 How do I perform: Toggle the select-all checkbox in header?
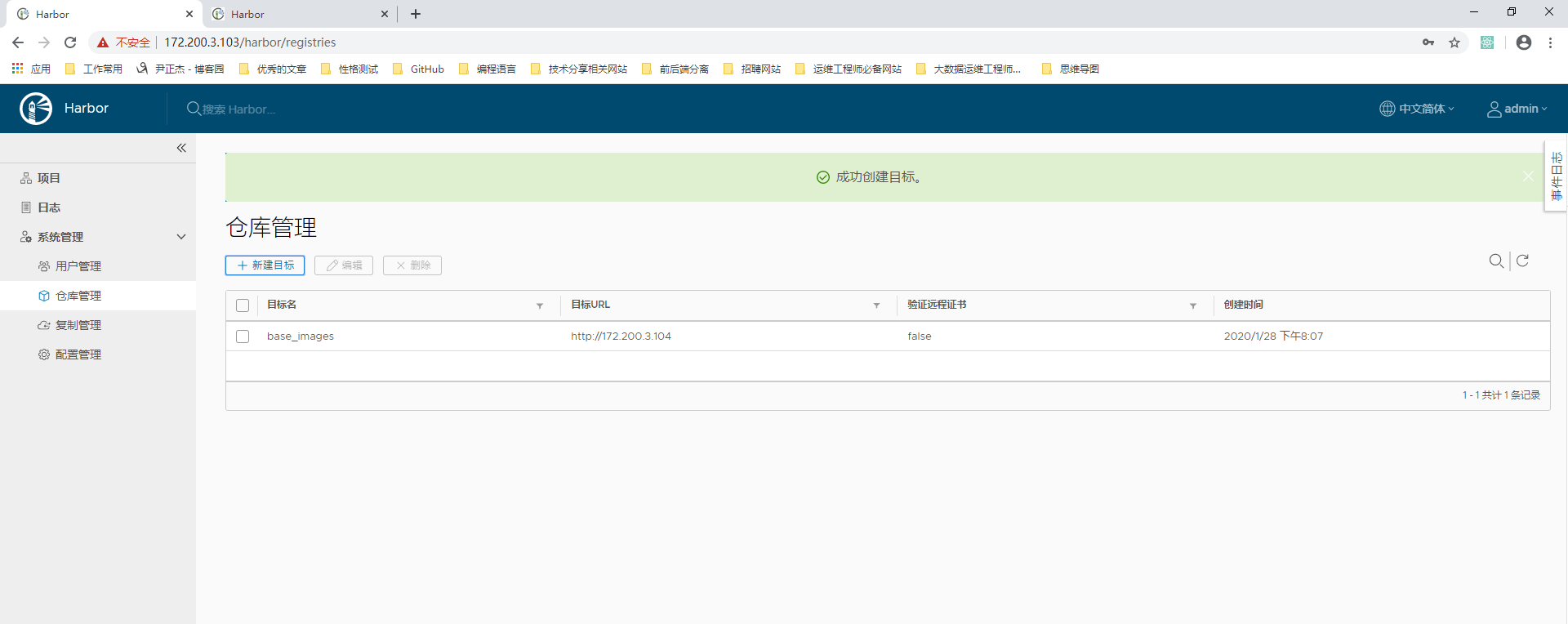(243, 305)
